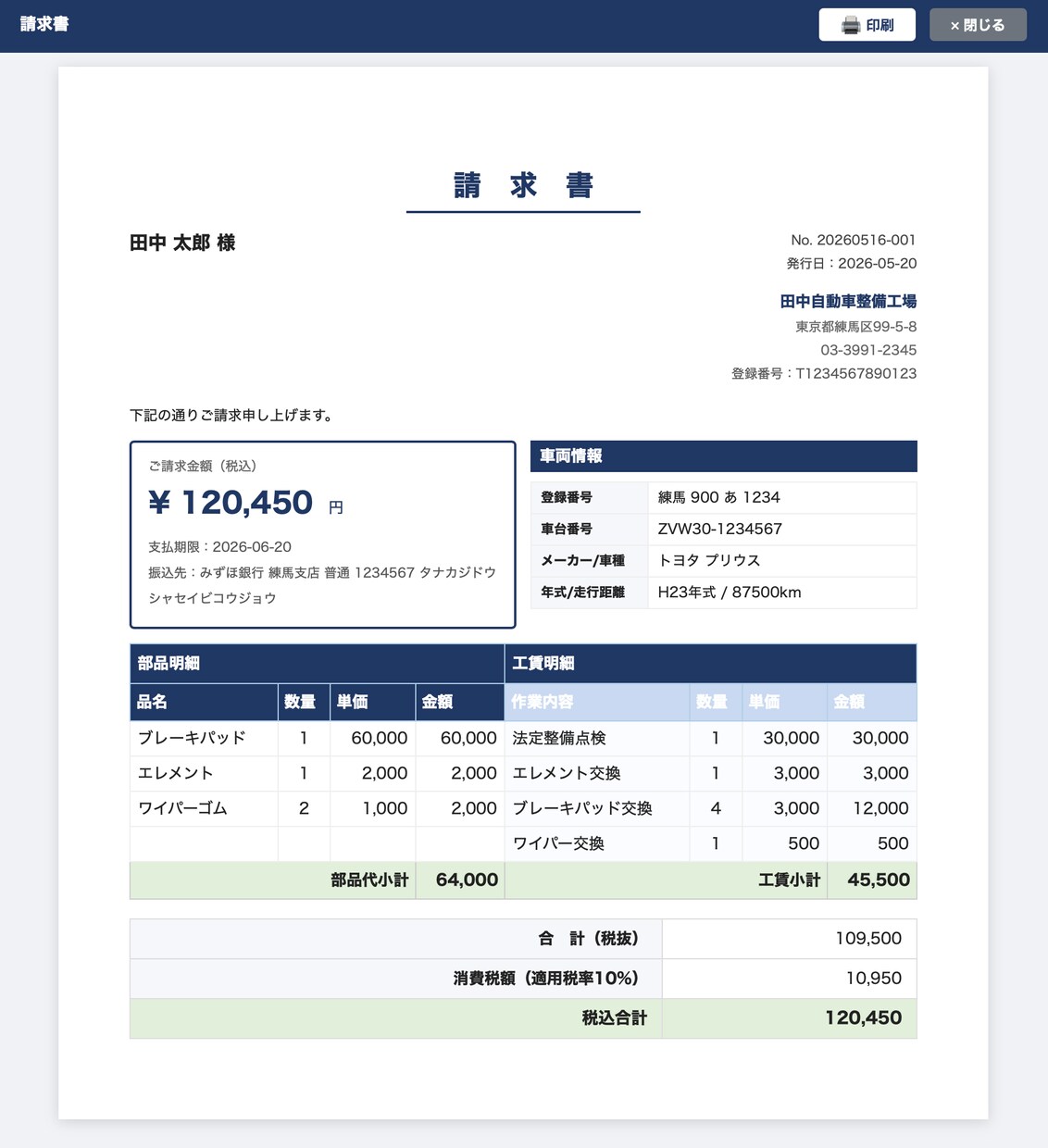Image resolution: width=1048 pixels, height=1148 pixels.
Task: Click the 品名 column header
Action: [x=204, y=702]
